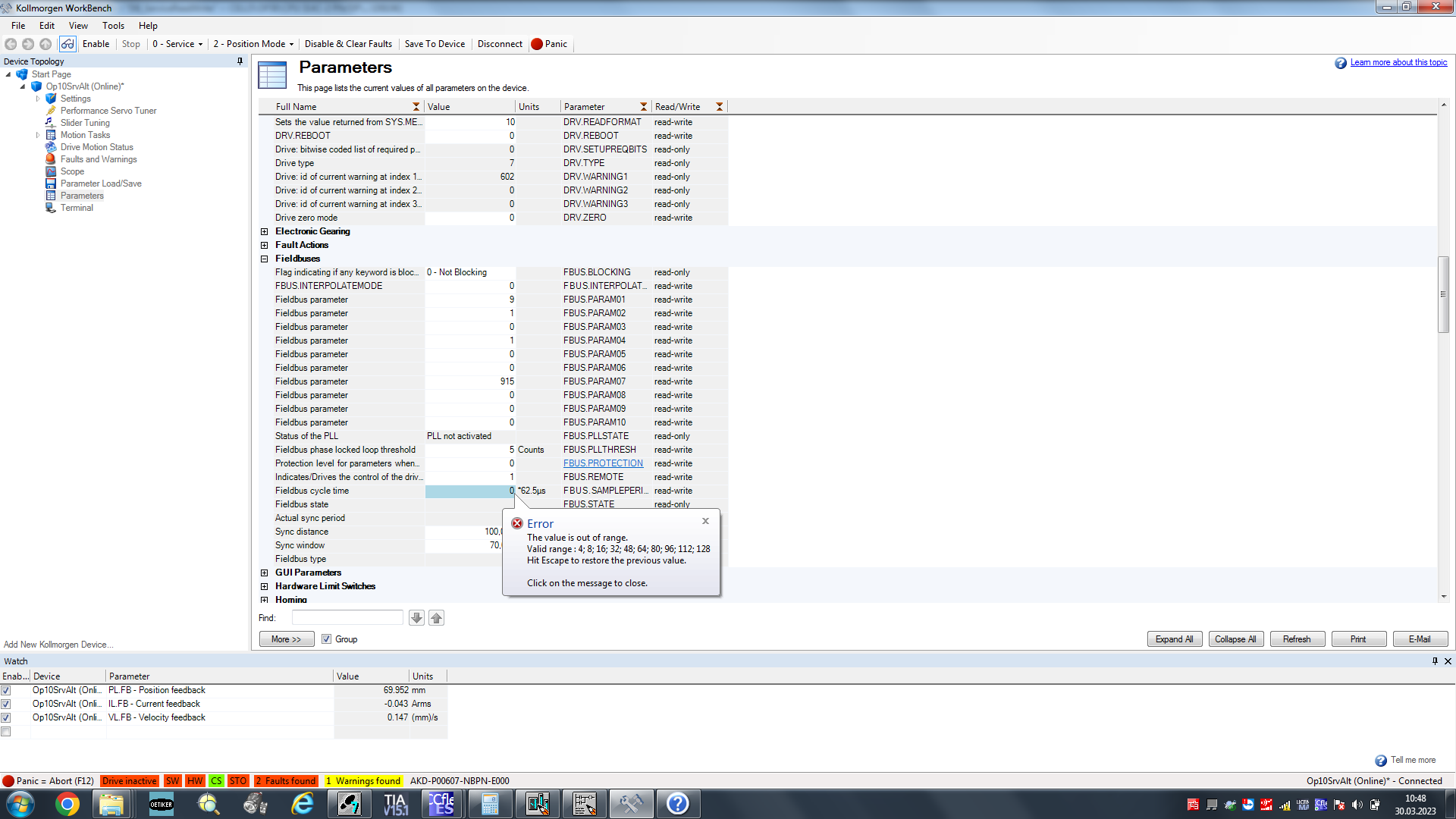Image resolution: width=1456 pixels, height=819 pixels.
Task: Open the 0 - Service dropdown
Action: tap(177, 44)
